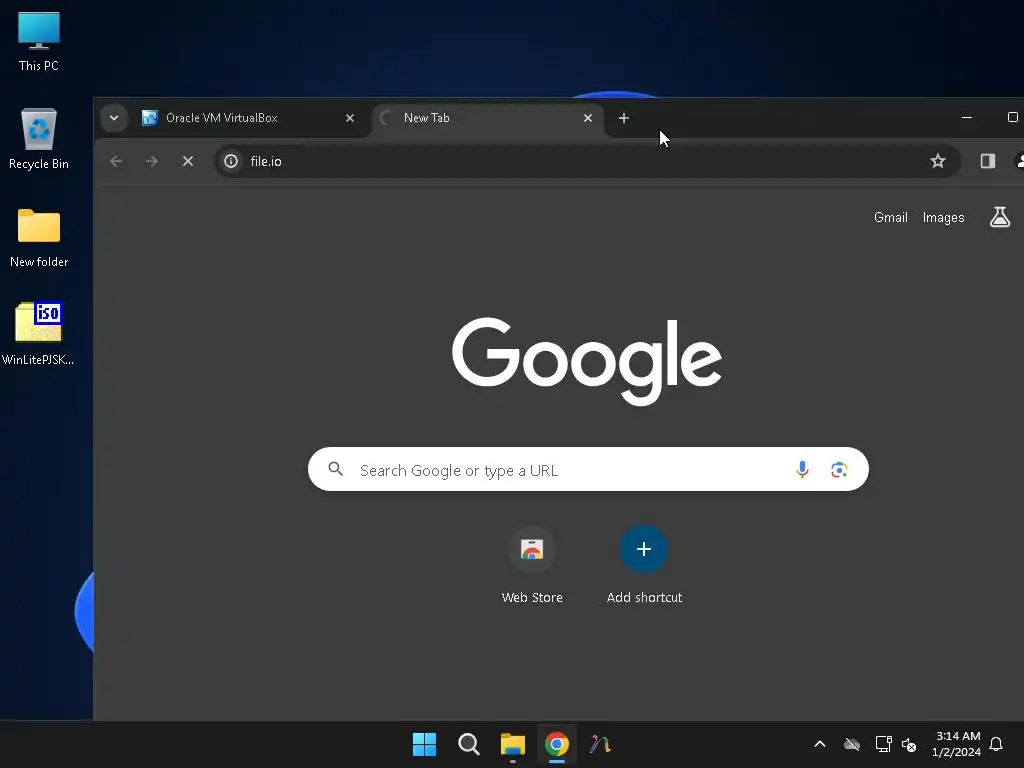This screenshot has height=768, width=1024.
Task: Stop loading the page
Action: click(188, 161)
